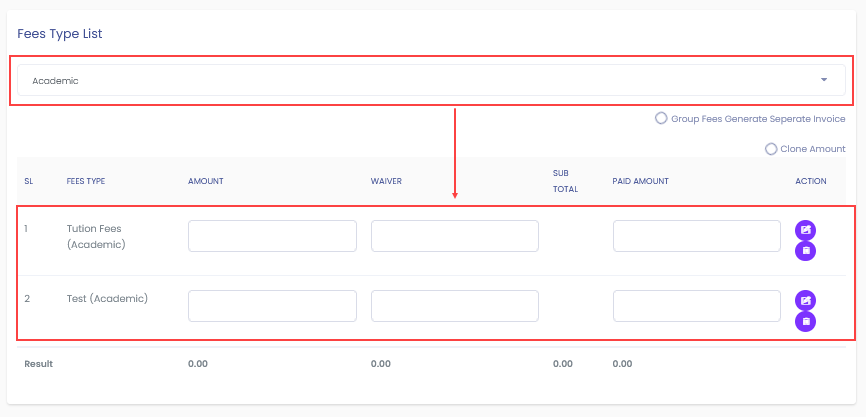Focus the Amount field for Tution Fees

[272, 236]
